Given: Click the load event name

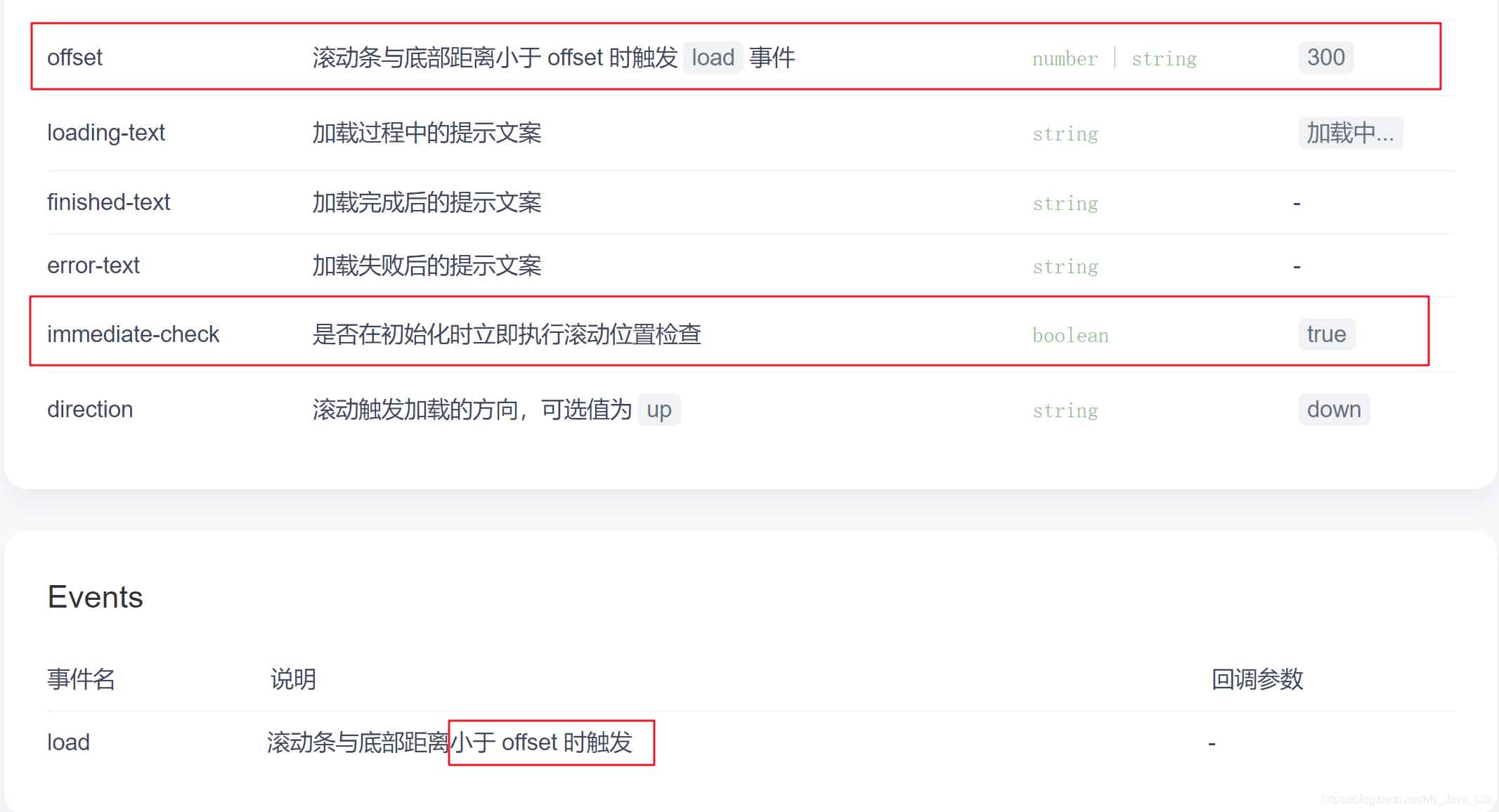Looking at the screenshot, I should point(68,742).
